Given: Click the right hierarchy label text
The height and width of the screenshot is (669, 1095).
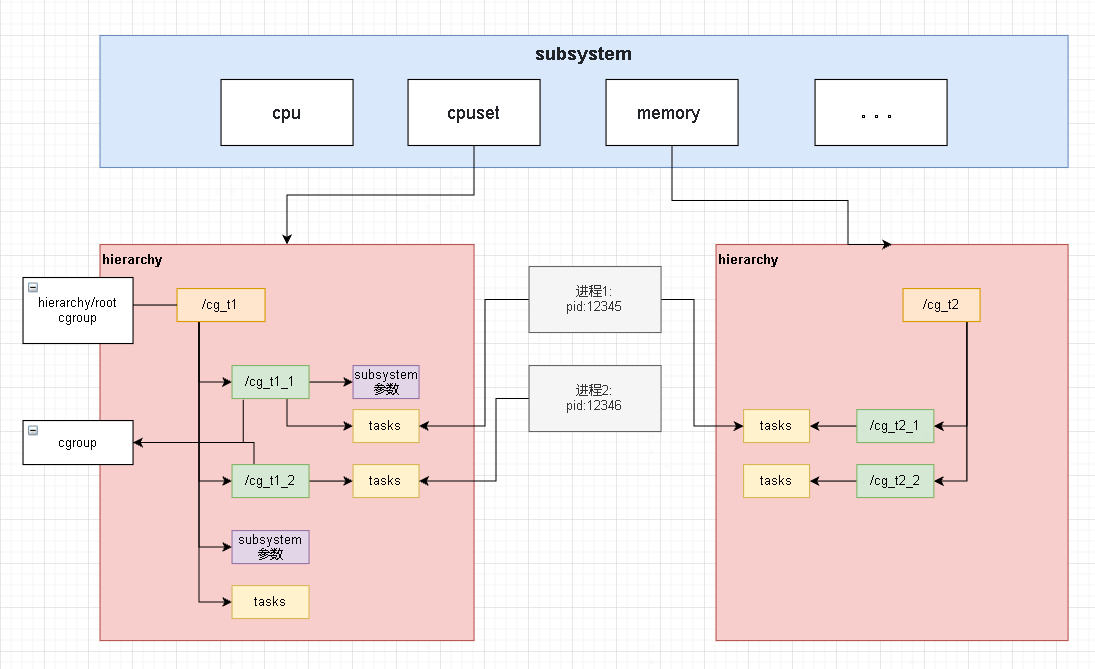Looking at the screenshot, I should tap(748, 260).
